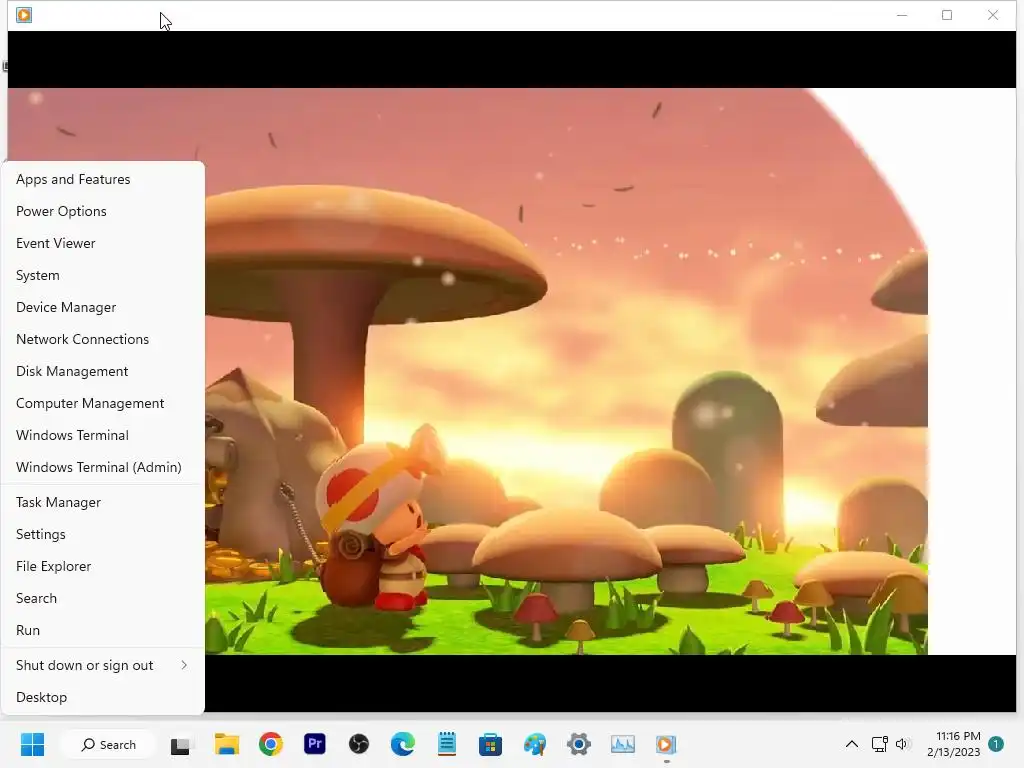Show hidden system tray icons
Screen dimensions: 1024x768
pyautogui.click(x=852, y=744)
